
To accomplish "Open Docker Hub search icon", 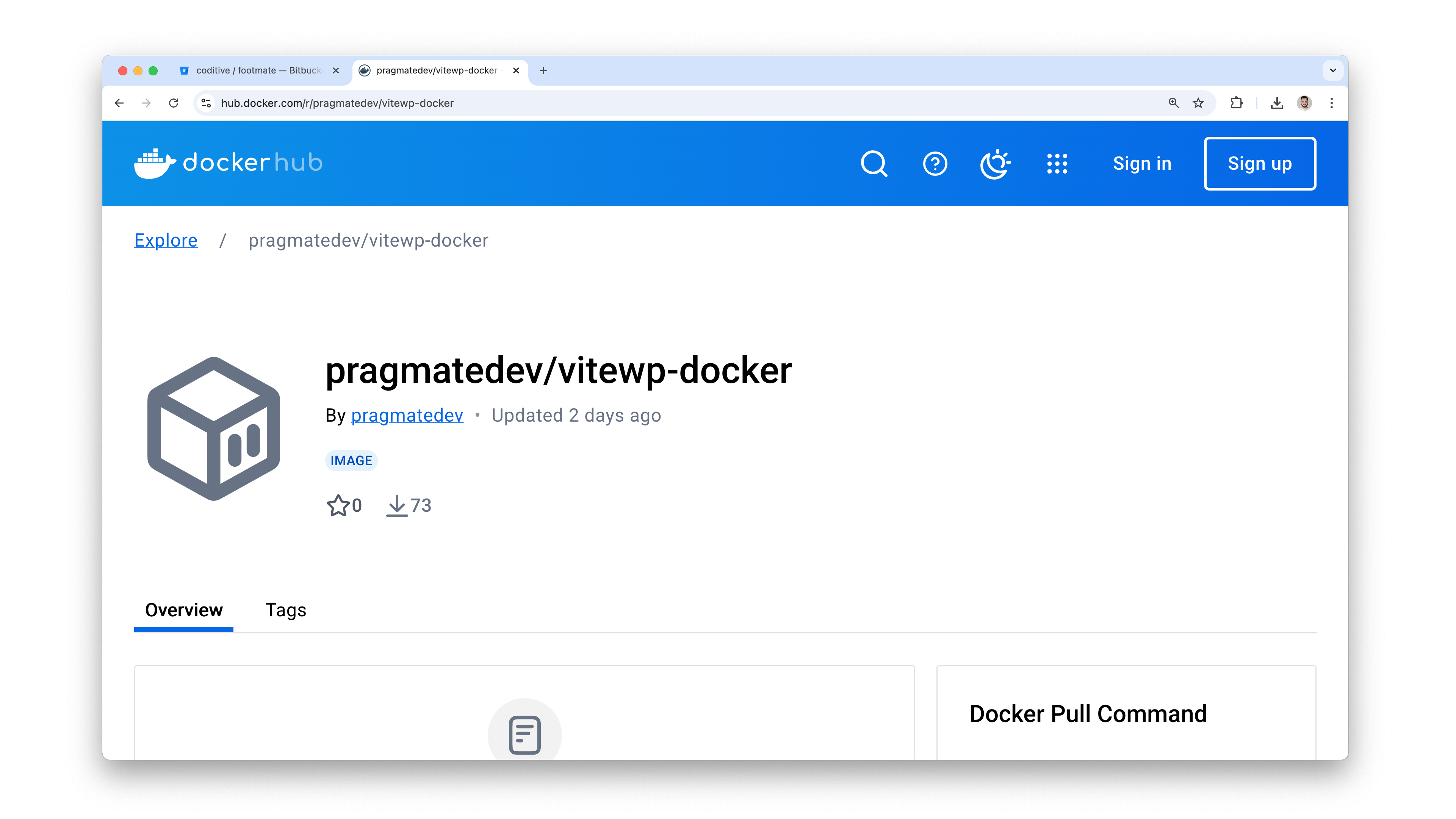I will [x=874, y=164].
